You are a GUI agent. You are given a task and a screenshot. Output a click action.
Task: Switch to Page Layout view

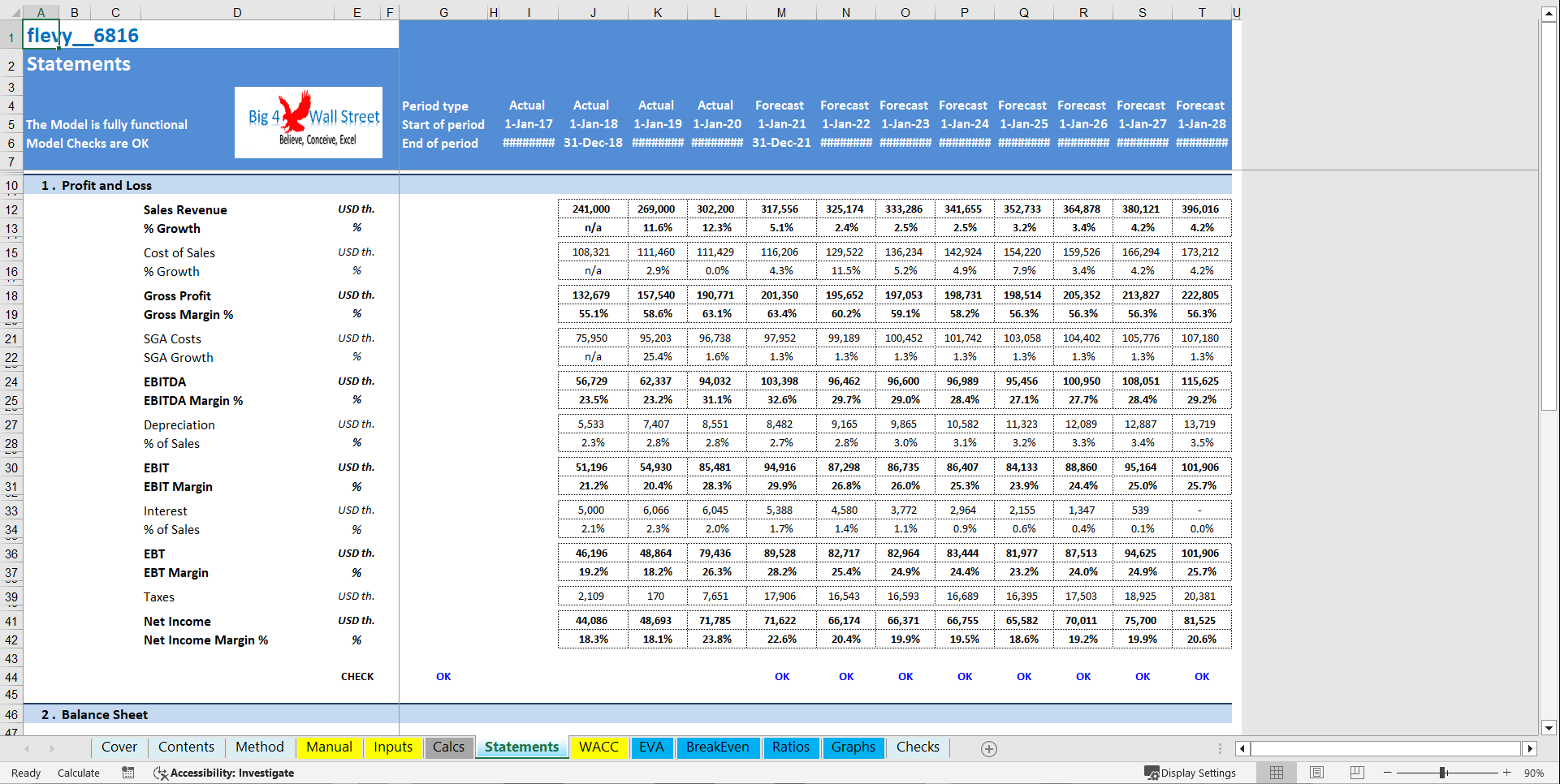[1316, 773]
